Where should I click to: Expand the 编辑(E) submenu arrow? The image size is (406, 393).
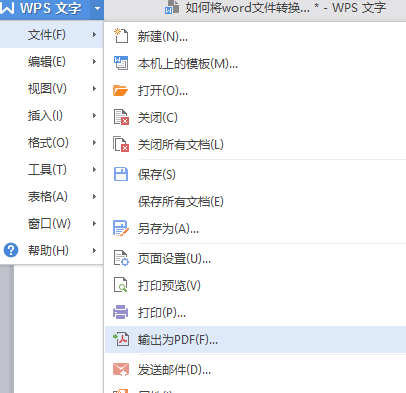[x=94, y=61]
